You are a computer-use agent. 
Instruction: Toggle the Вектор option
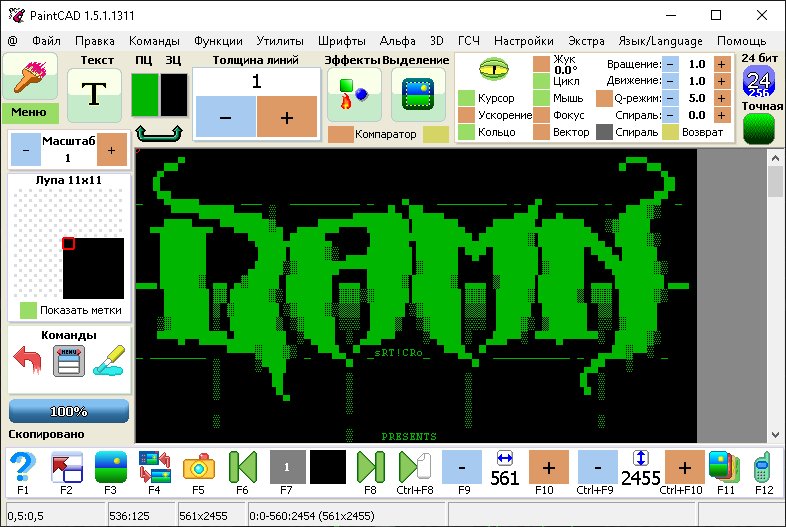point(541,132)
